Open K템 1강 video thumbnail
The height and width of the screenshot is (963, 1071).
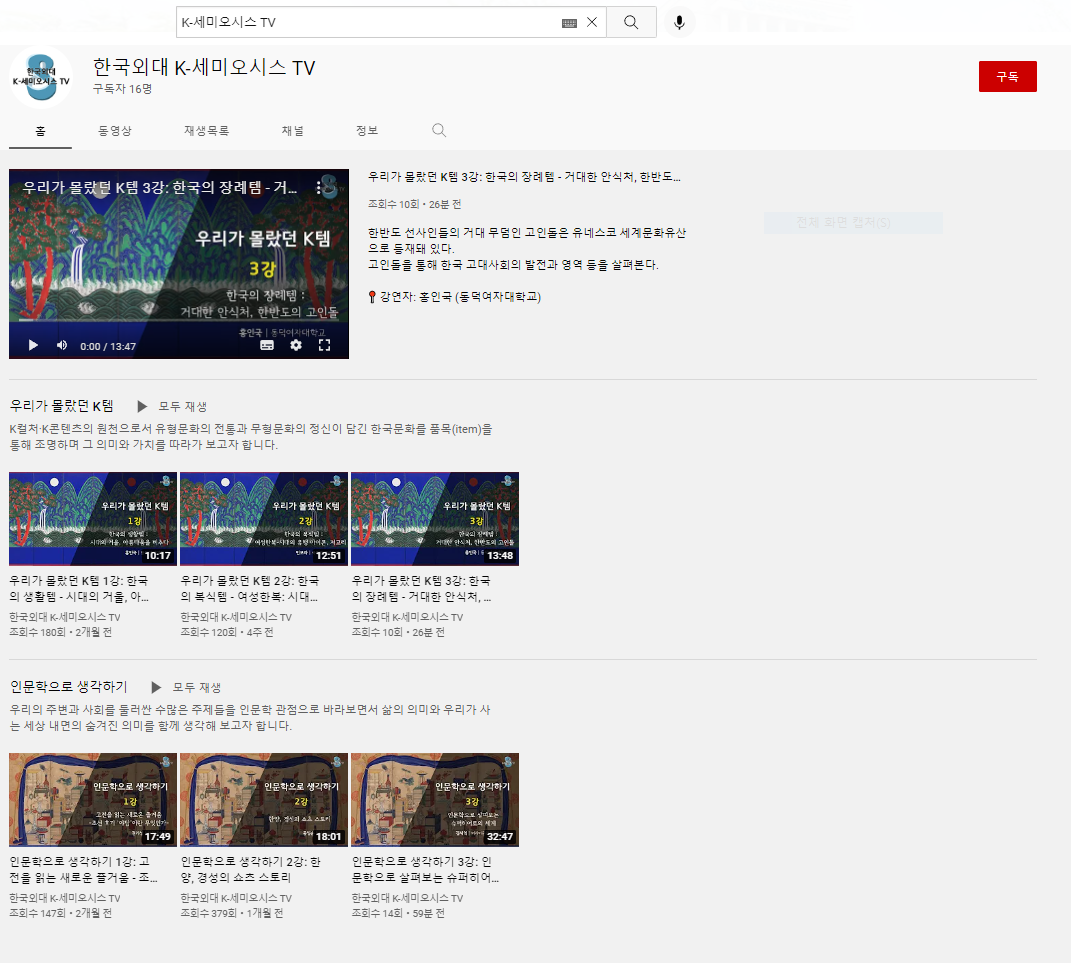[93, 519]
